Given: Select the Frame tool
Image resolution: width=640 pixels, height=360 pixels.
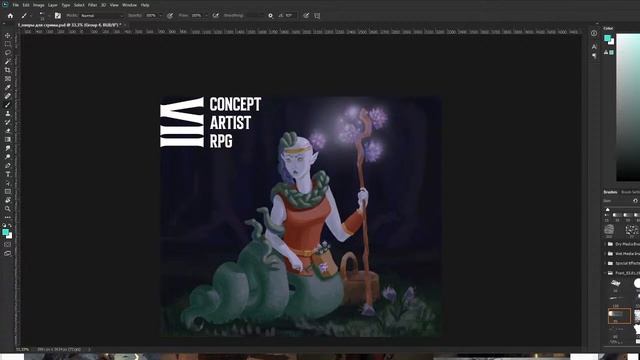Looking at the screenshot, I should (7, 79).
